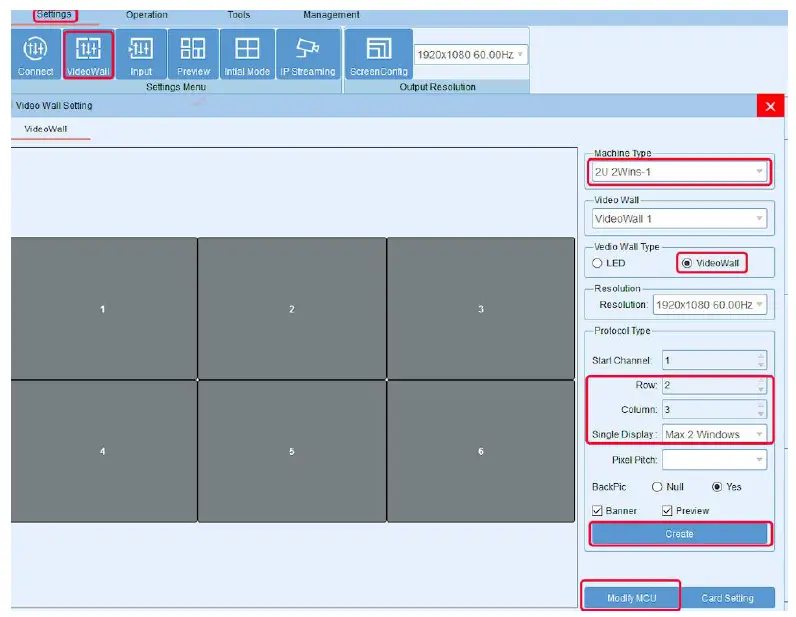This screenshot has width=796, height=617.
Task: Increase the Column stepper value
Action: (761, 405)
